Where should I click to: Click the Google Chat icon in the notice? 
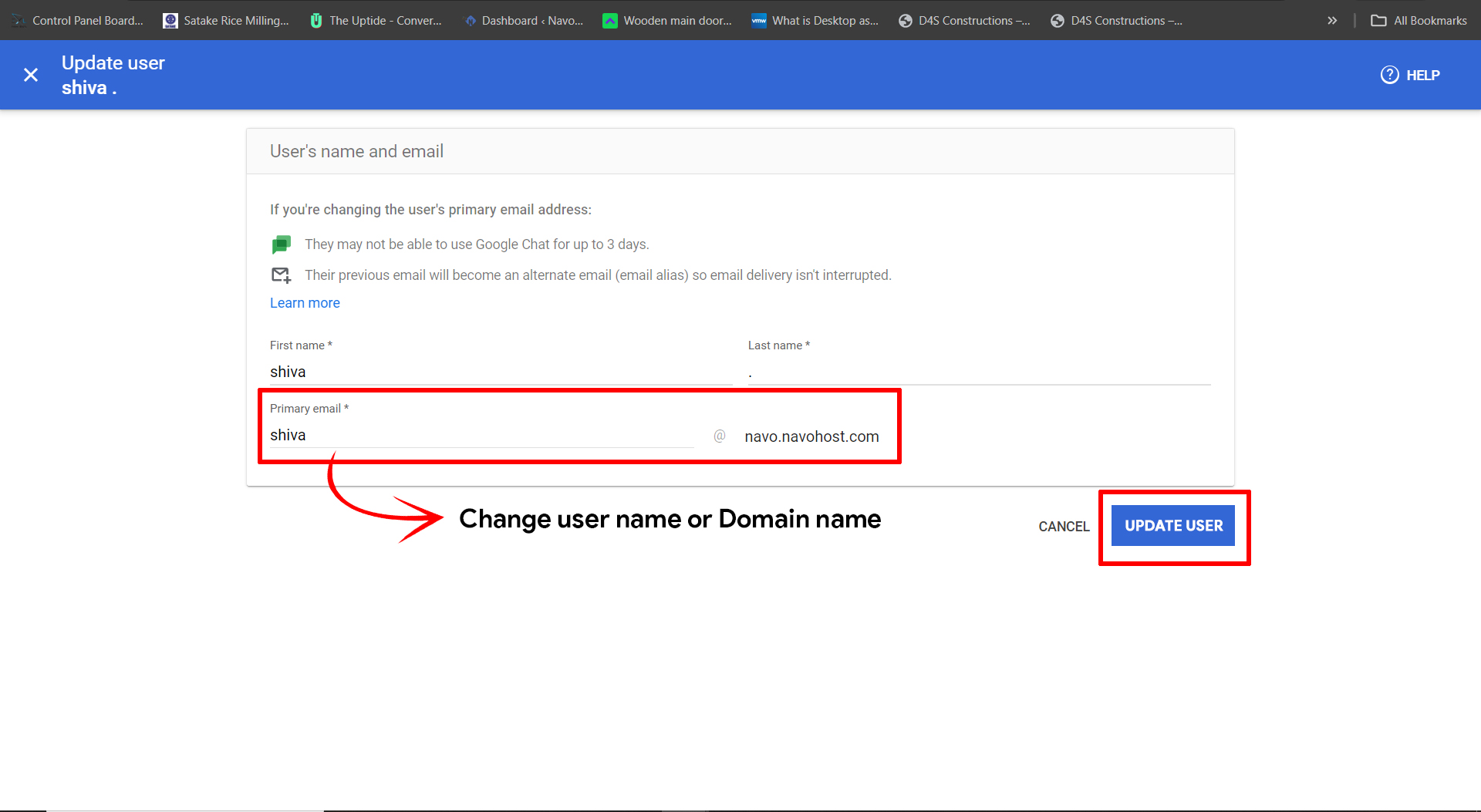[281, 244]
